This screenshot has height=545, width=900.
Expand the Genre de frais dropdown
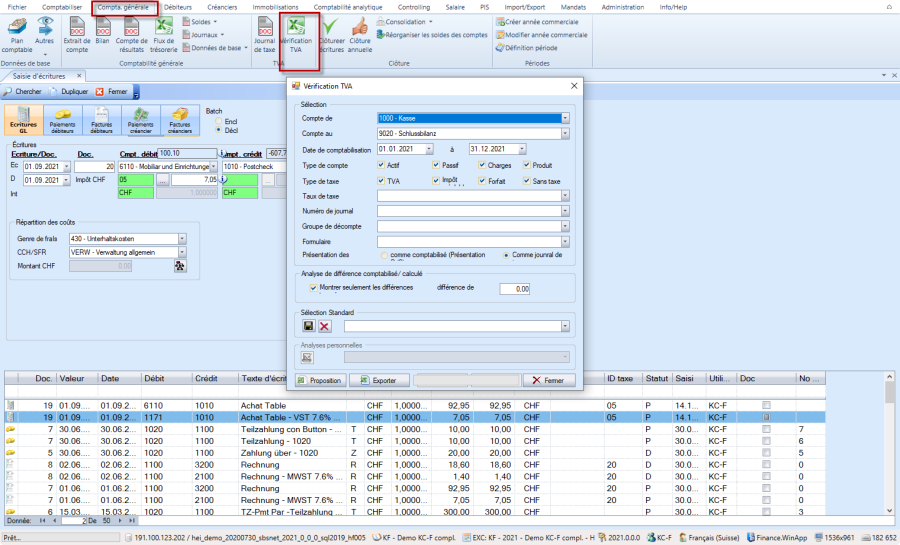coord(182,238)
